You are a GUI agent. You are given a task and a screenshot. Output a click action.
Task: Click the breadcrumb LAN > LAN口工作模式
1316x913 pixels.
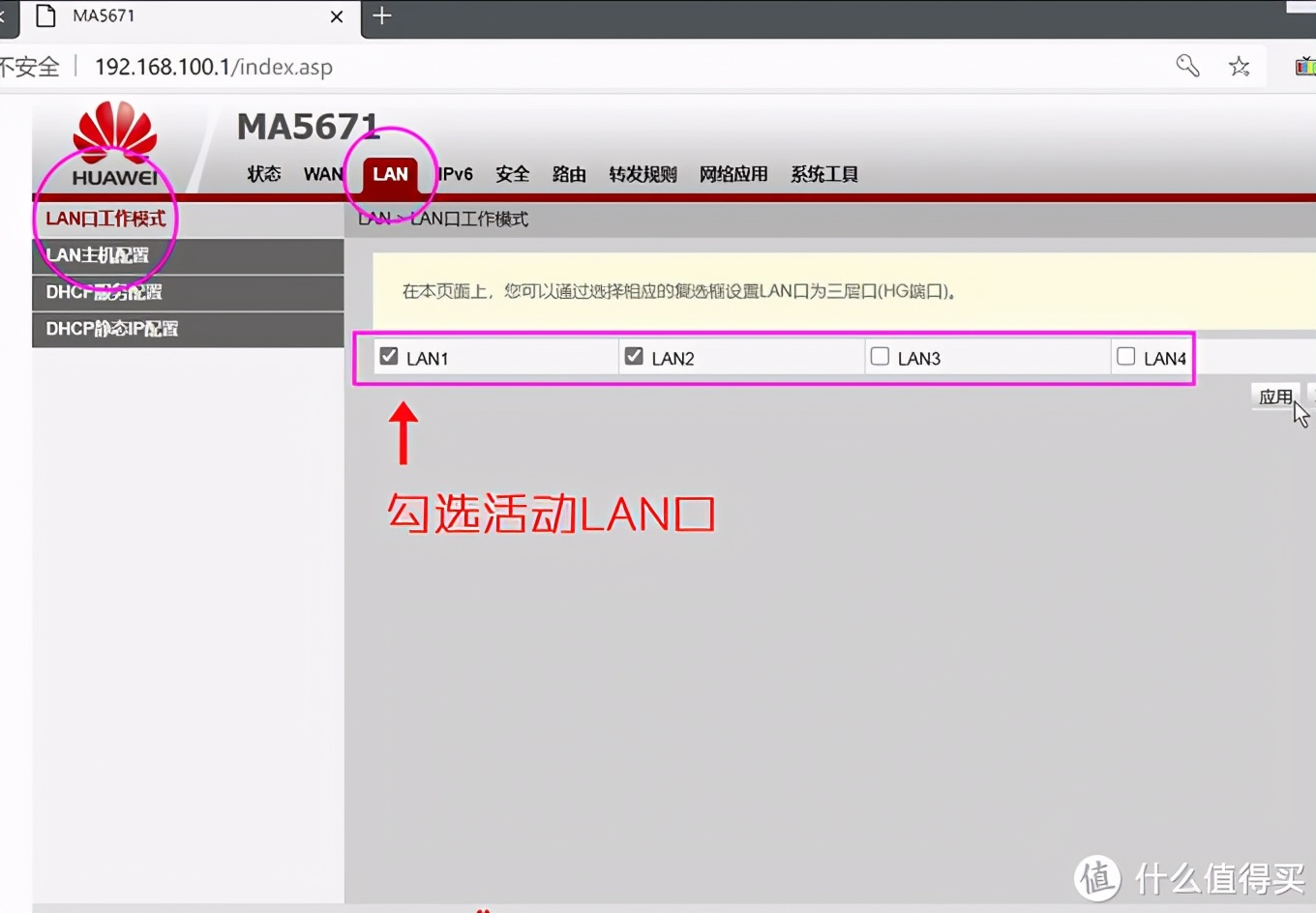tap(443, 219)
